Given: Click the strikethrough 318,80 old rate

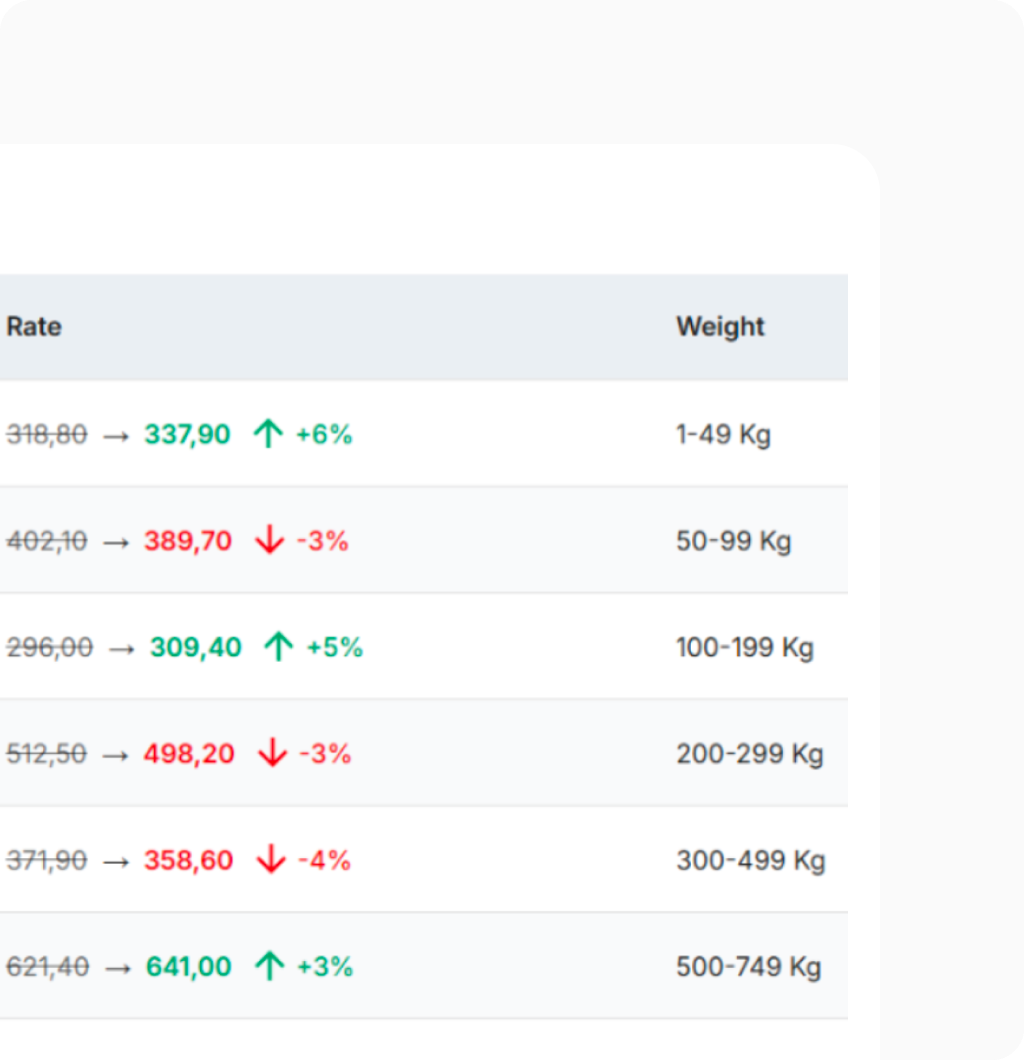Looking at the screenshot, I should 48,435.
